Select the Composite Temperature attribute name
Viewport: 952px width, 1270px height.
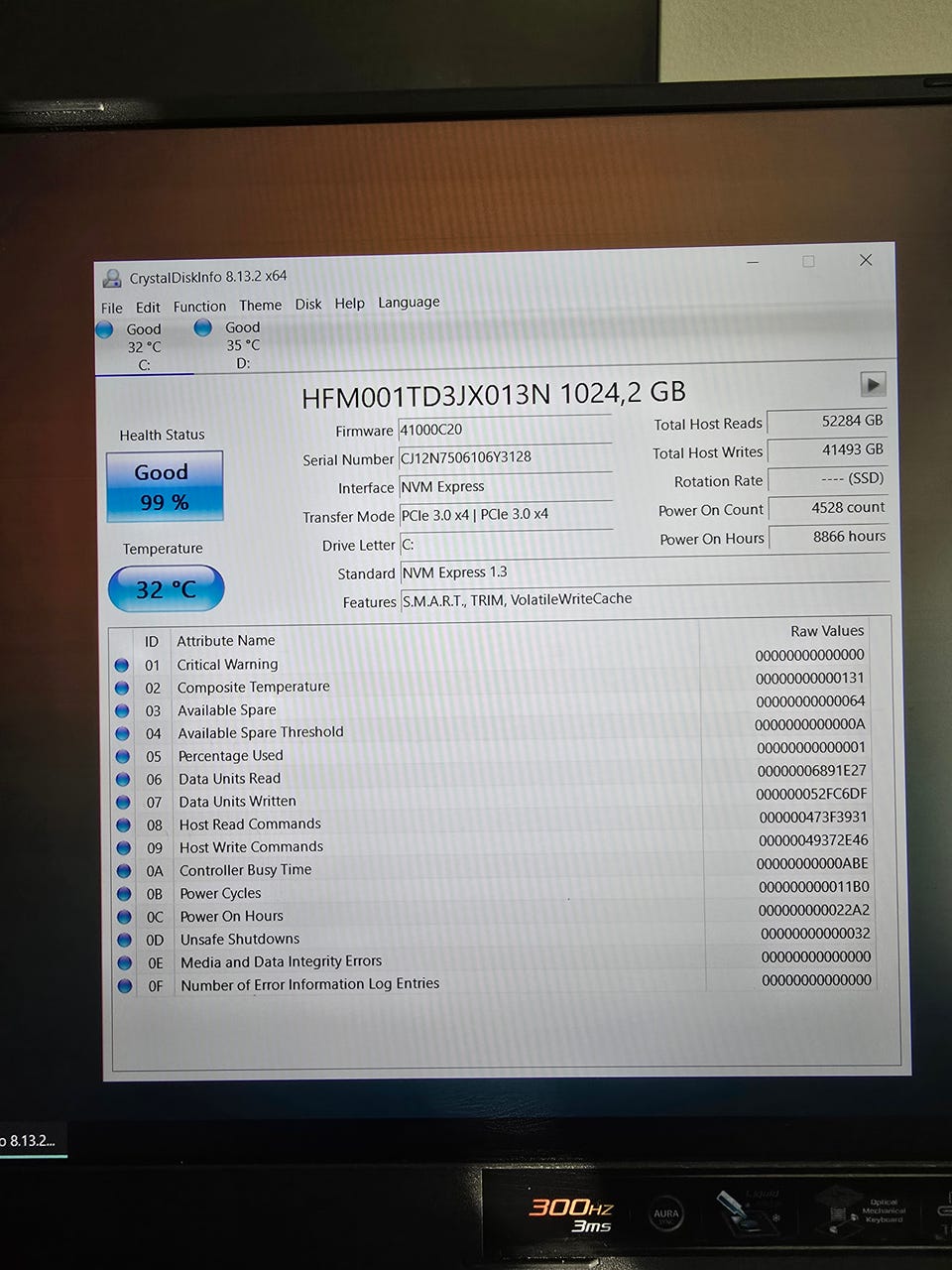pyautogui.click(x=254, y=687)
